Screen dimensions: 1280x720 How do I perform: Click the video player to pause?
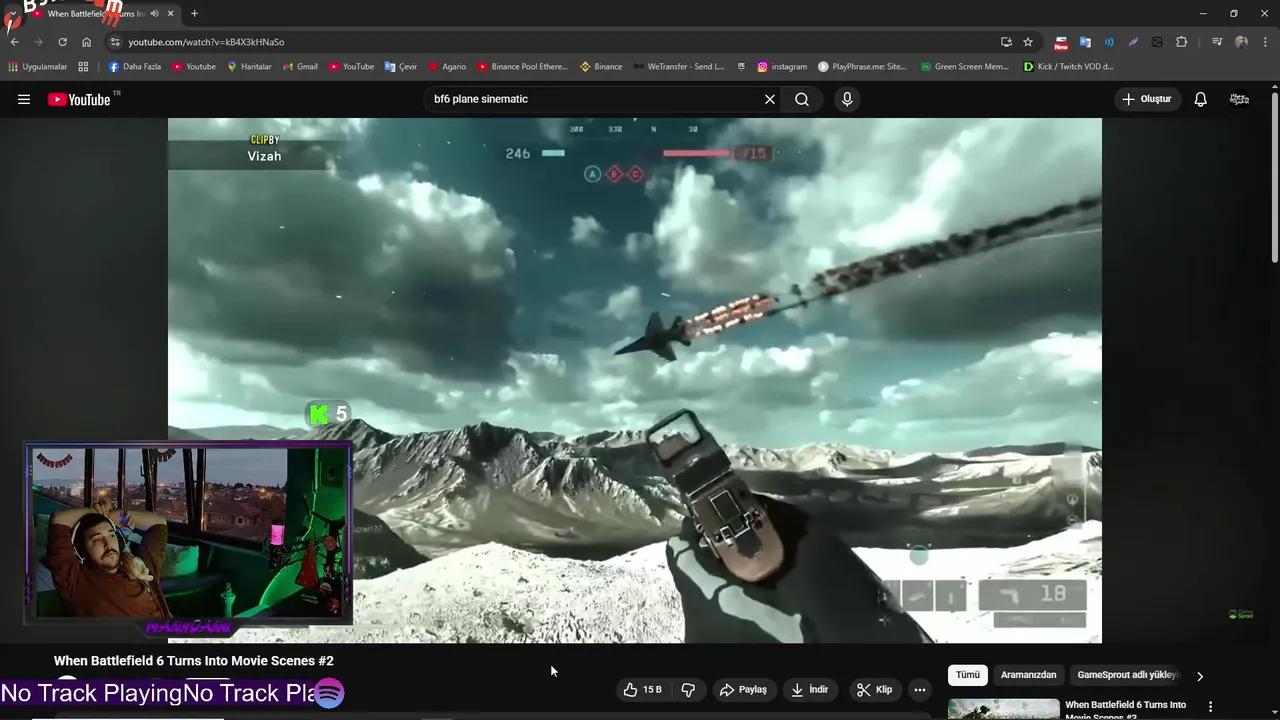(x=634, y=380)
